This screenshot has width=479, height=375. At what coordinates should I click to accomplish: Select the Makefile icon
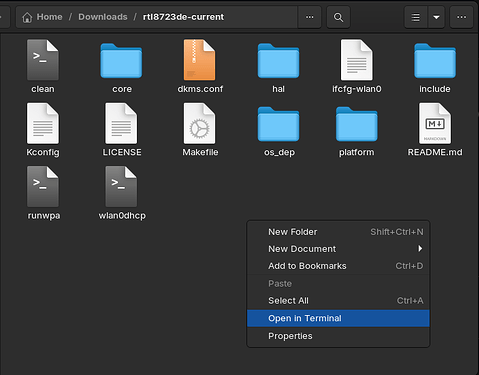tap(199, 123)
